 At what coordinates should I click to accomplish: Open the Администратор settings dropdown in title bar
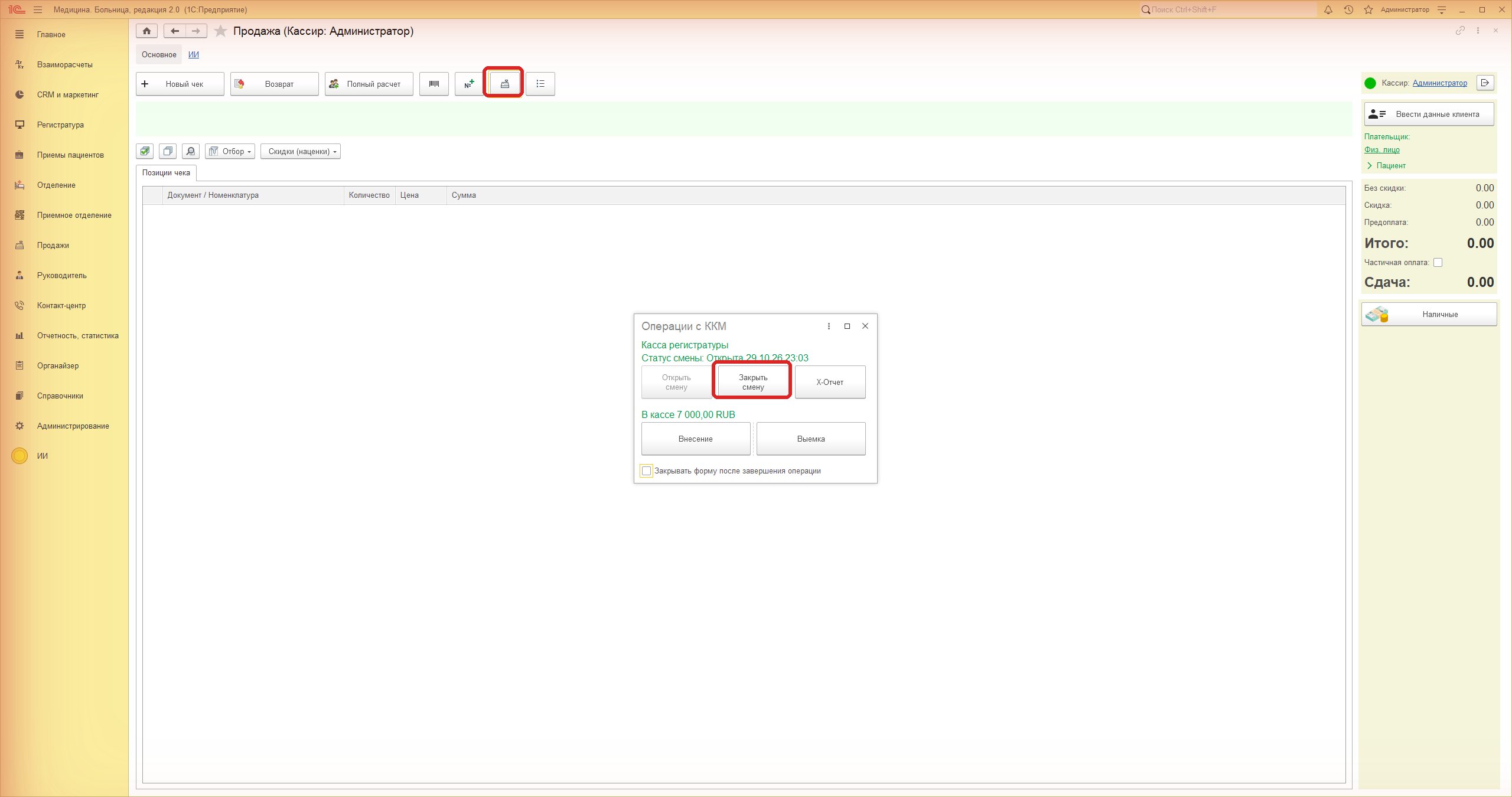pos(1442,9)
